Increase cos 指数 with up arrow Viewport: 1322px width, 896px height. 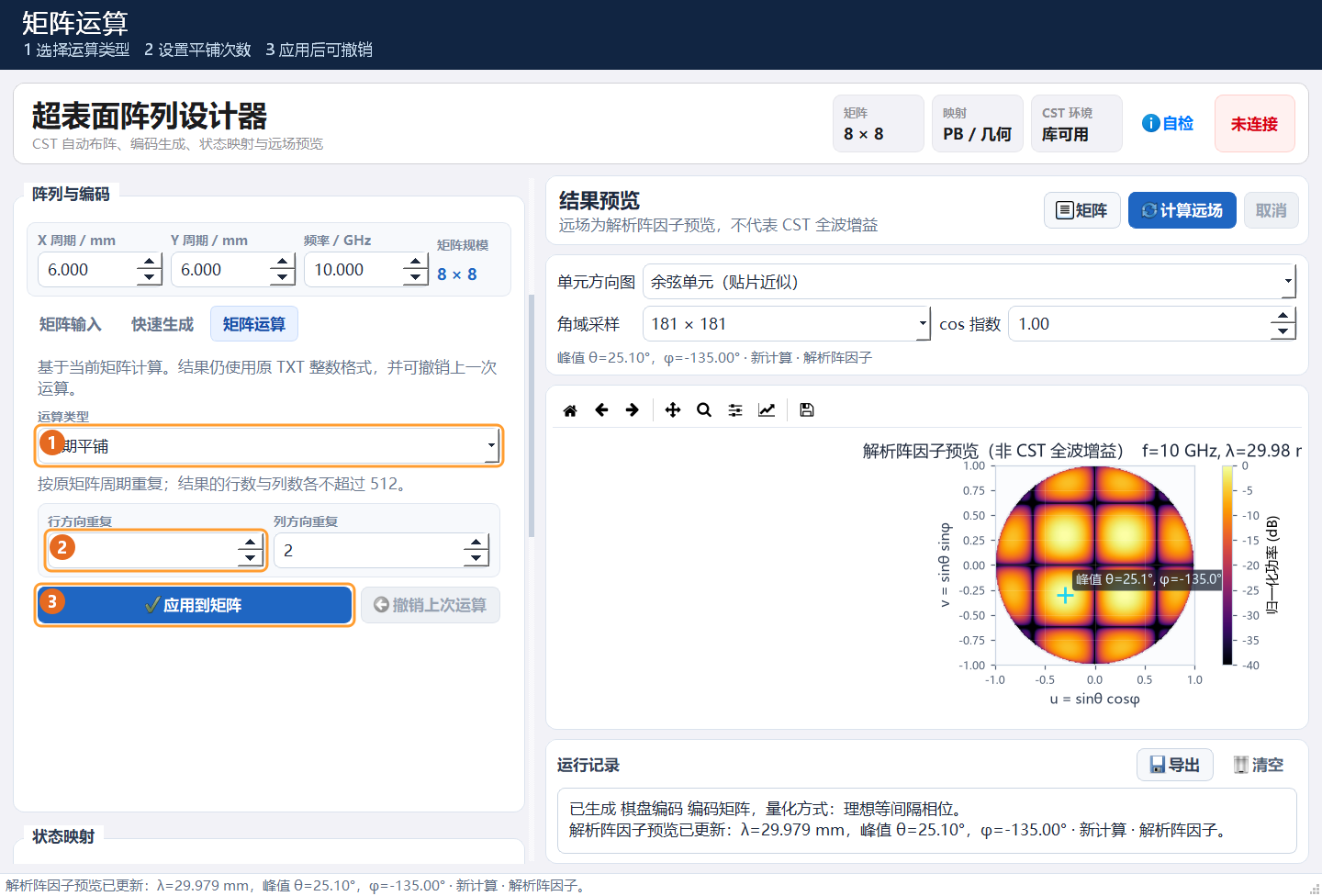pyautogui.click(x=1283, y=315)
